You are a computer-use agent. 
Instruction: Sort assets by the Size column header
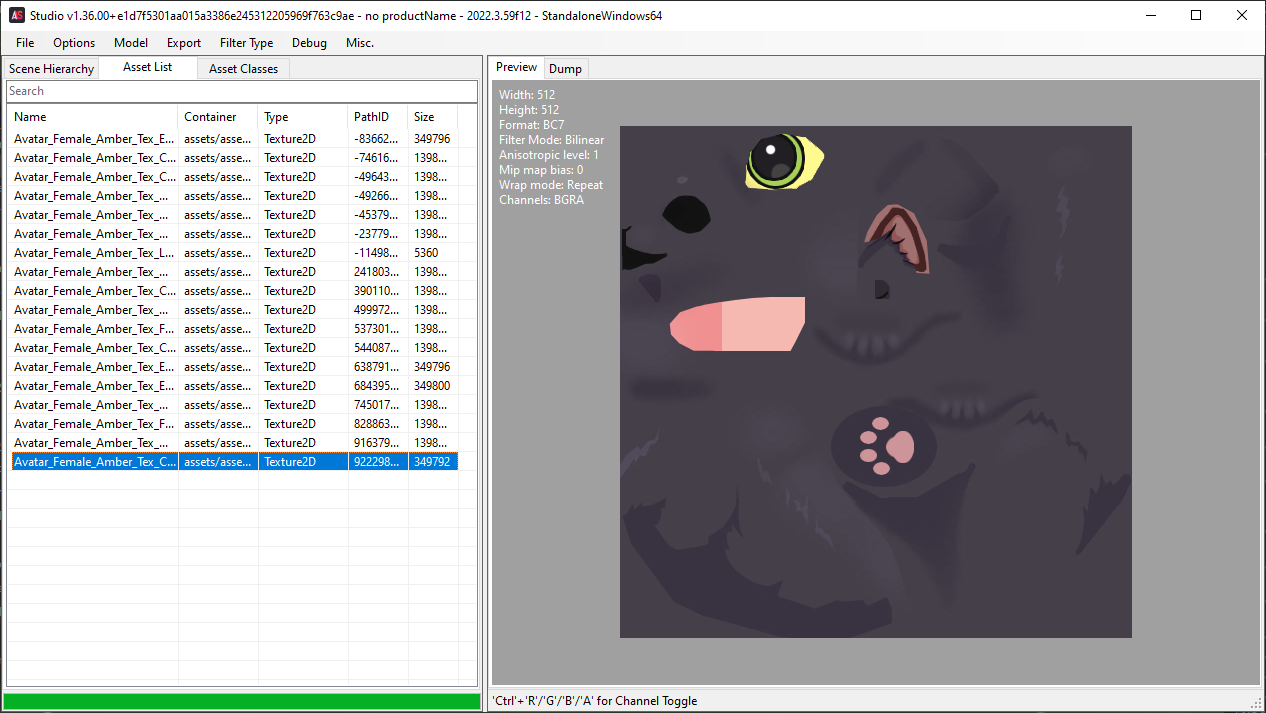click(x=433, y=117)
